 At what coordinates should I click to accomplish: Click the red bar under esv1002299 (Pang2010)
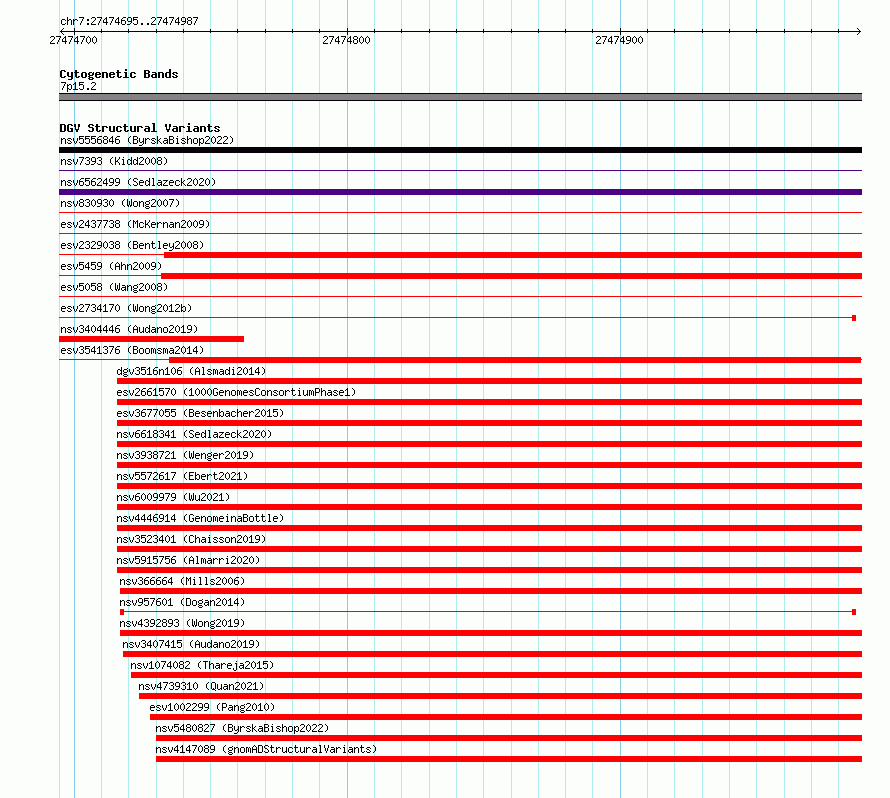(x=506, y=717)
